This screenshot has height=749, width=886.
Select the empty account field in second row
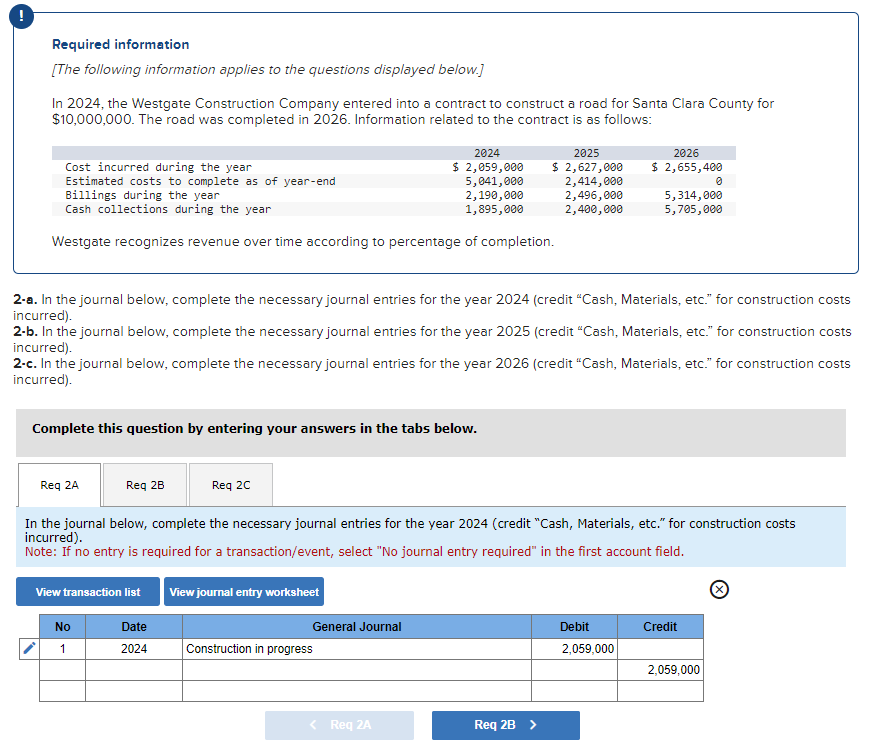pos(357,670)
